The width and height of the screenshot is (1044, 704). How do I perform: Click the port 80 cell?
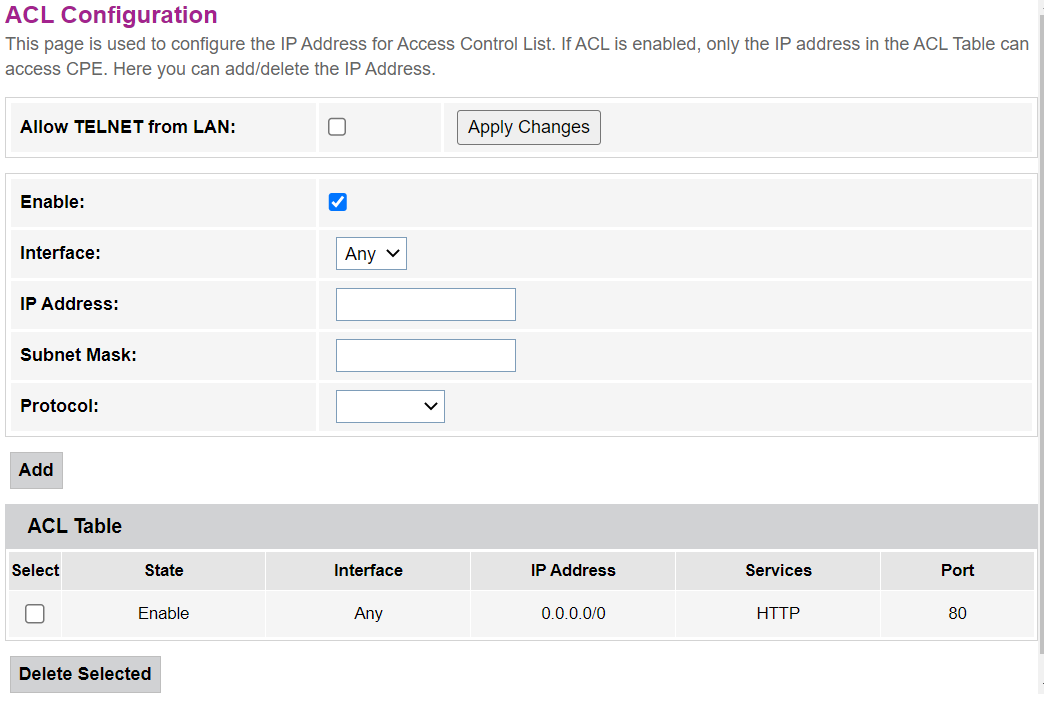coord(957,614)
